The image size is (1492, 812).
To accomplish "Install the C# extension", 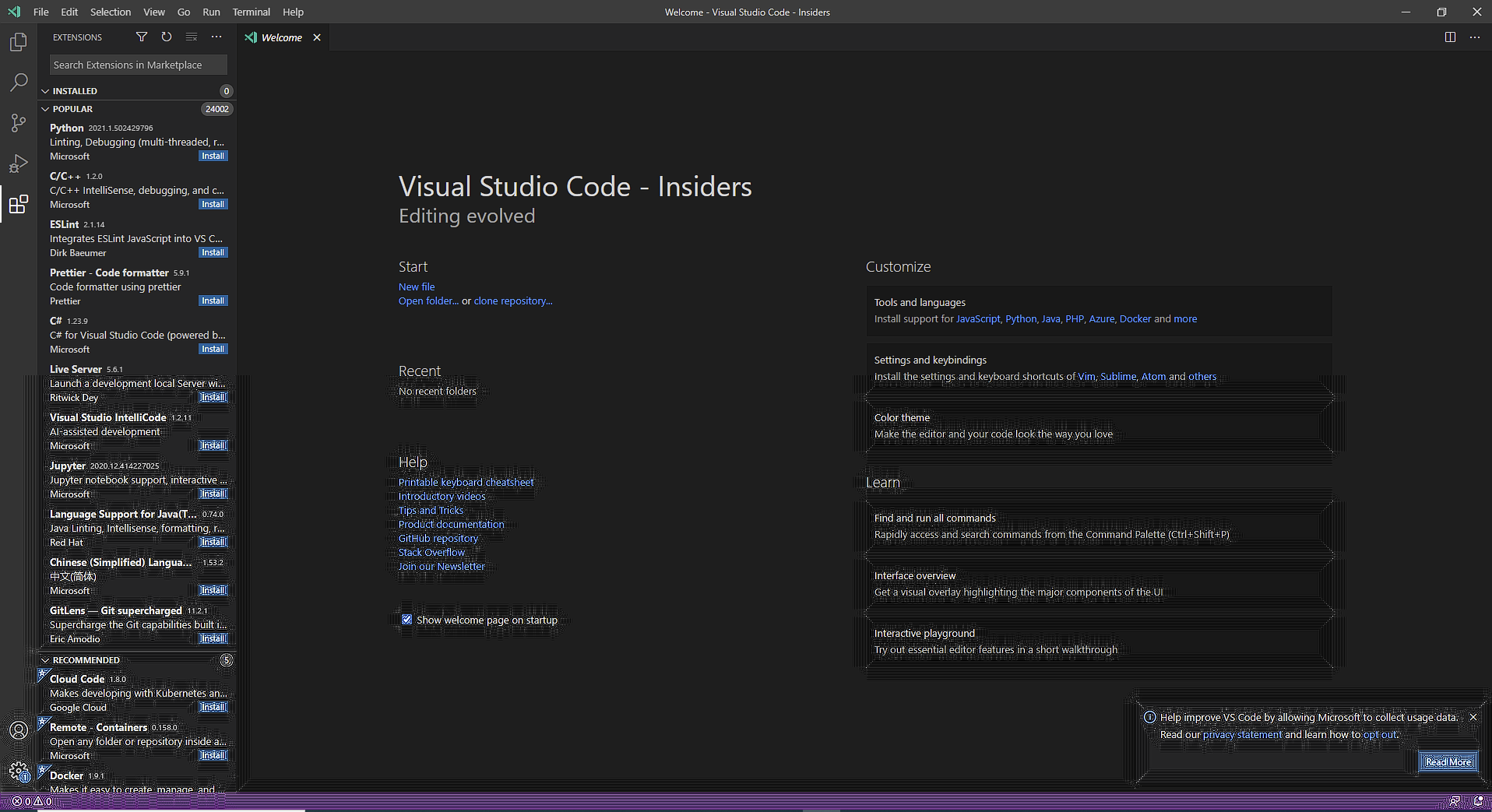I will [x=213, y=350].
